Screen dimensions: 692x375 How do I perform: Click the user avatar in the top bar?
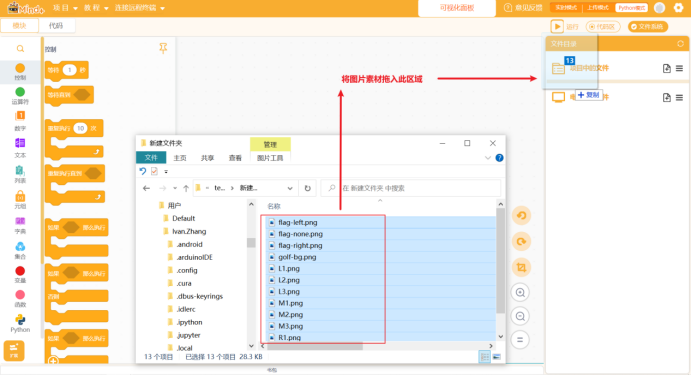coord(660,8)
